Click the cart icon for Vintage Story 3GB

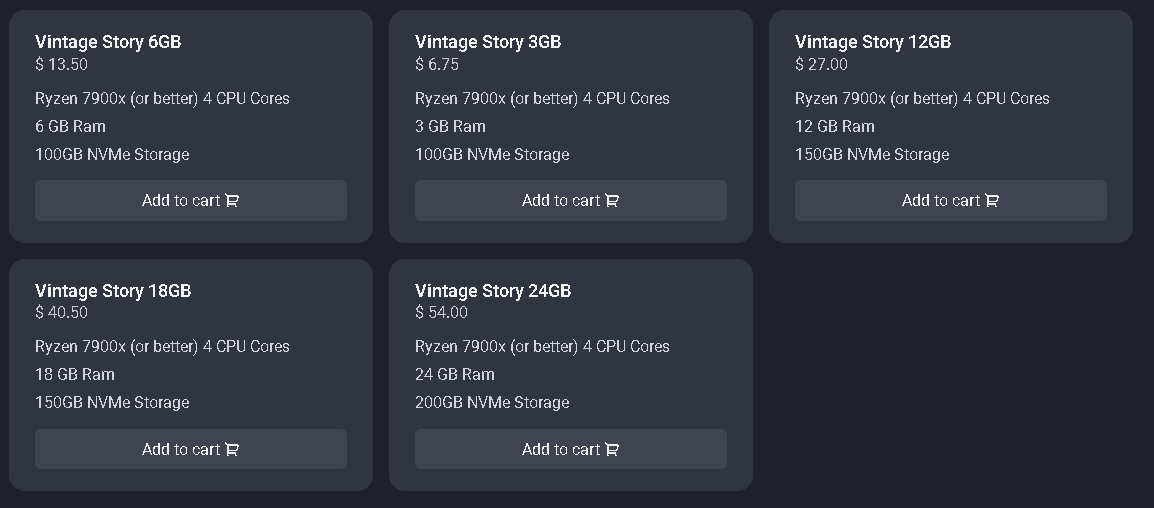pos(612,201)
